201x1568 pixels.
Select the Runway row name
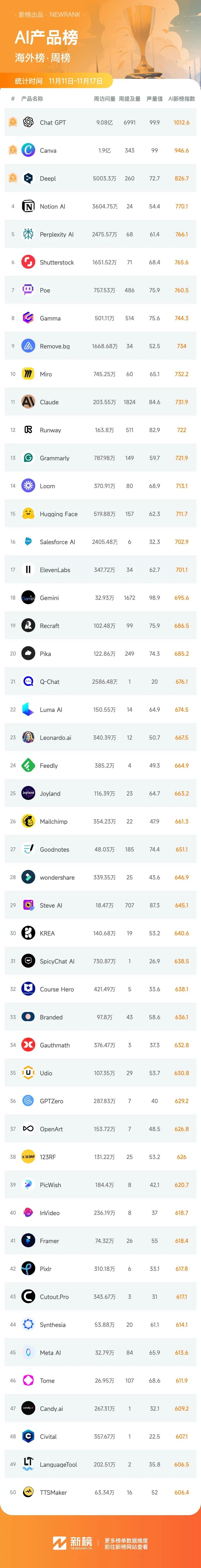pos(50,430)
